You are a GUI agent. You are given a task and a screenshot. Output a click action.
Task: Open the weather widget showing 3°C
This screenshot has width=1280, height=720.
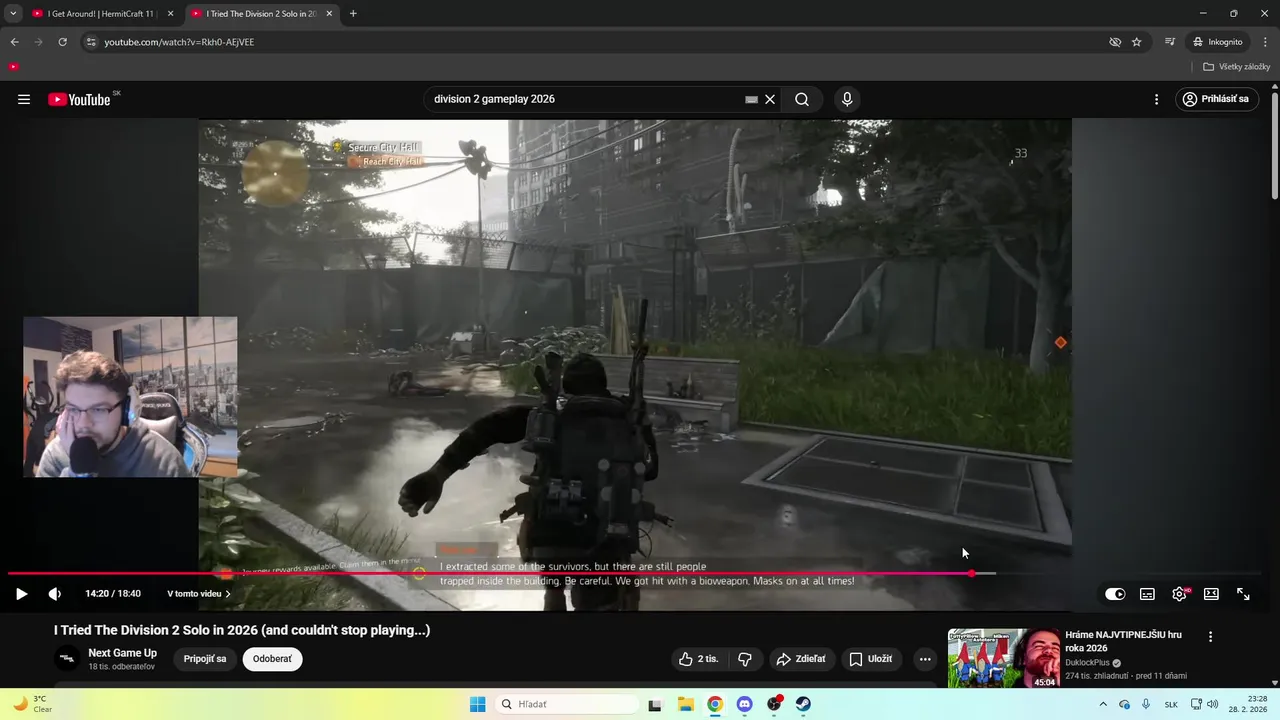[32, 704]
